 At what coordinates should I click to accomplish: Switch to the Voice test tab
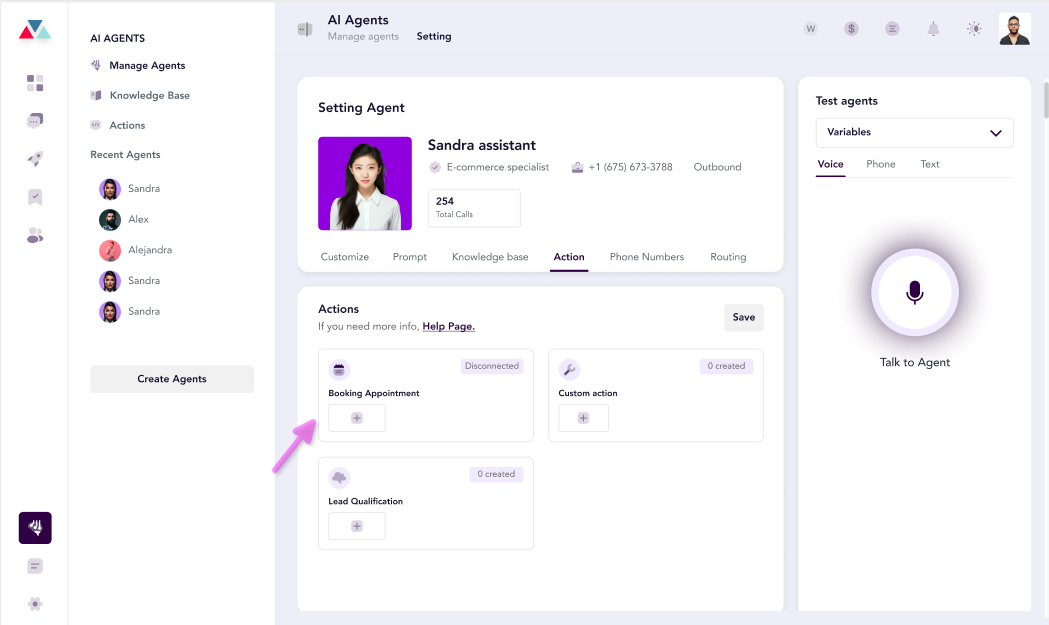pyautogui.click(x=830, y=165)
